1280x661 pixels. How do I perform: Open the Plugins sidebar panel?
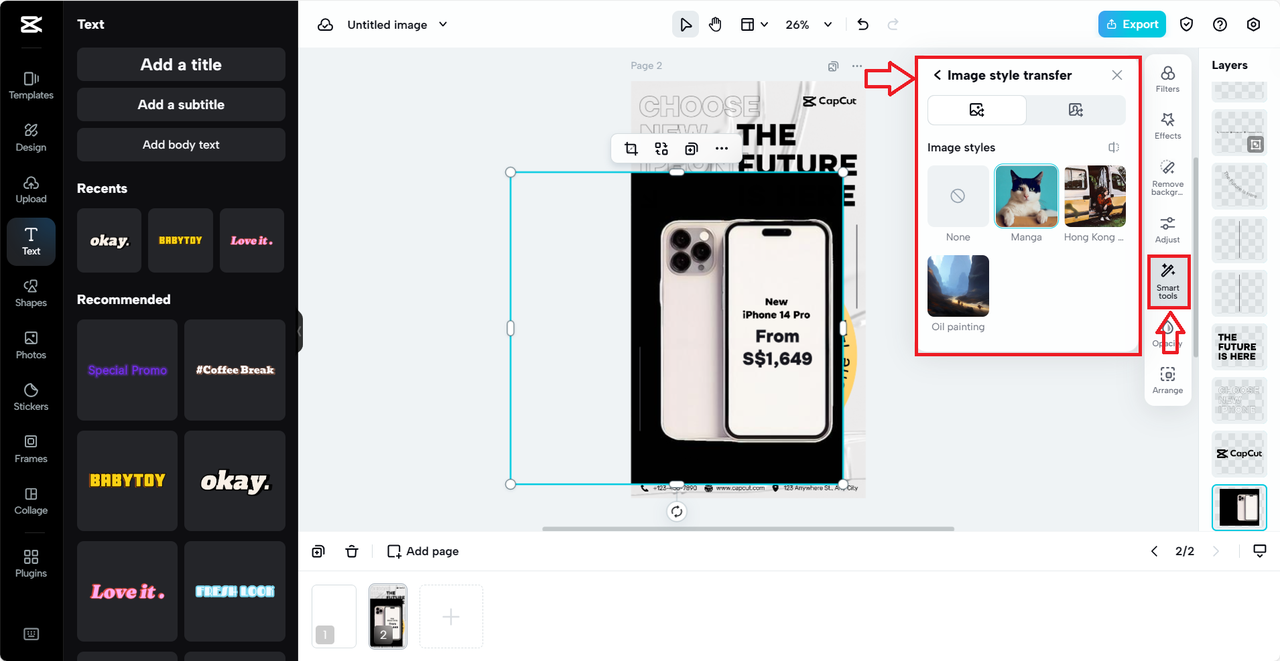point(31,563)
